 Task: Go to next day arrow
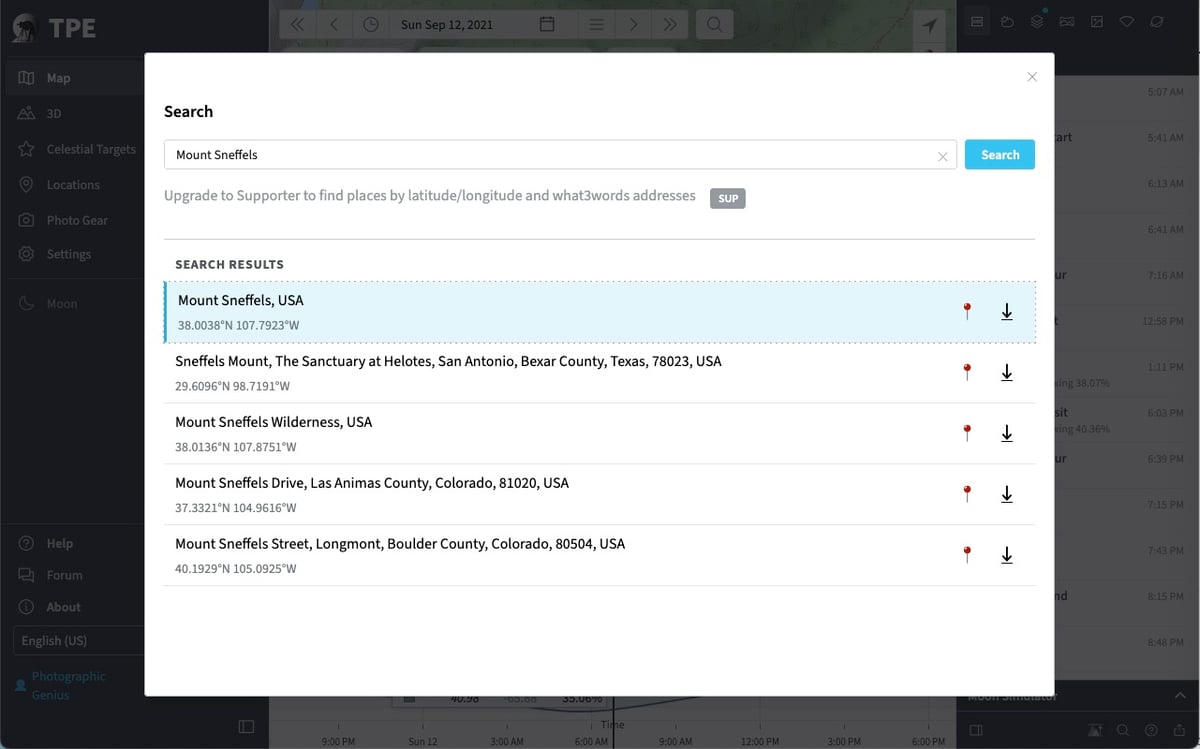point(632,25)
